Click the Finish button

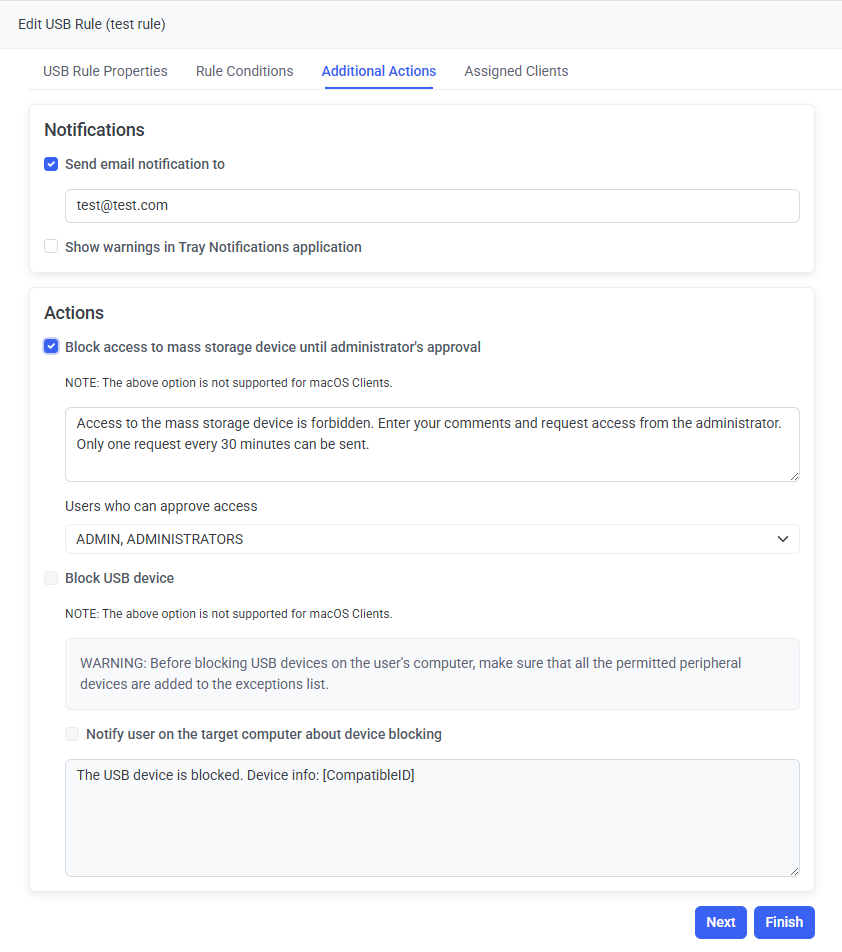tap(784, 922)
